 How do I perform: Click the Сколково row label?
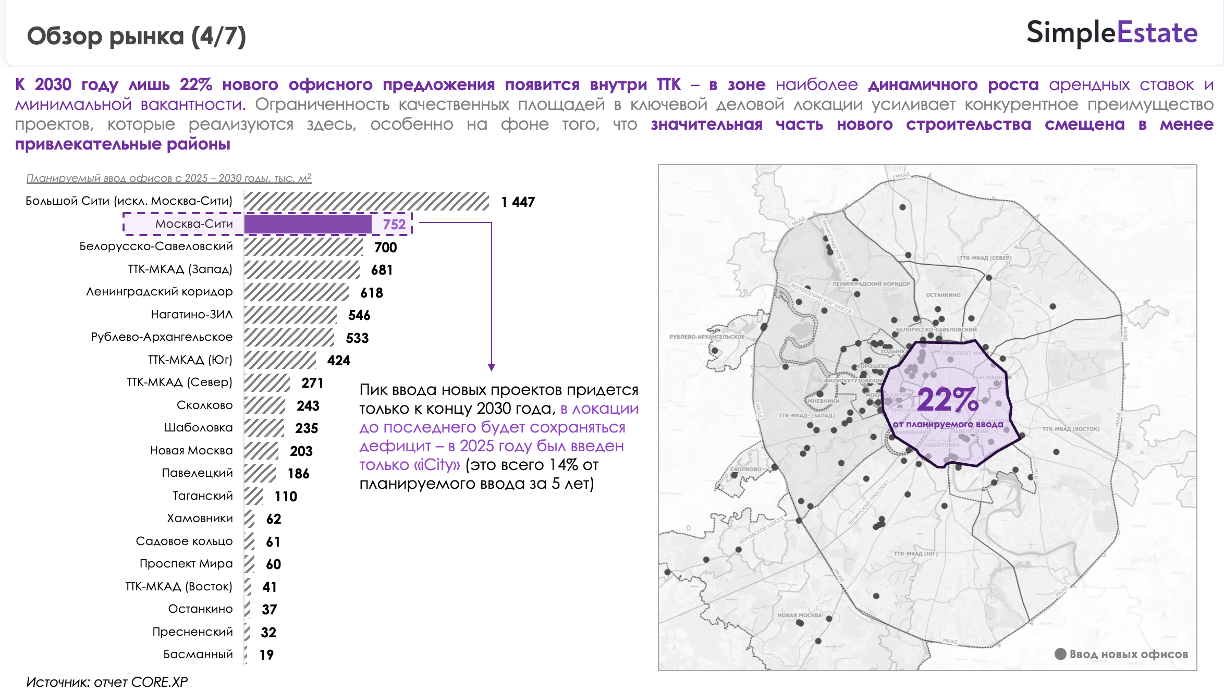pos(204,405)
